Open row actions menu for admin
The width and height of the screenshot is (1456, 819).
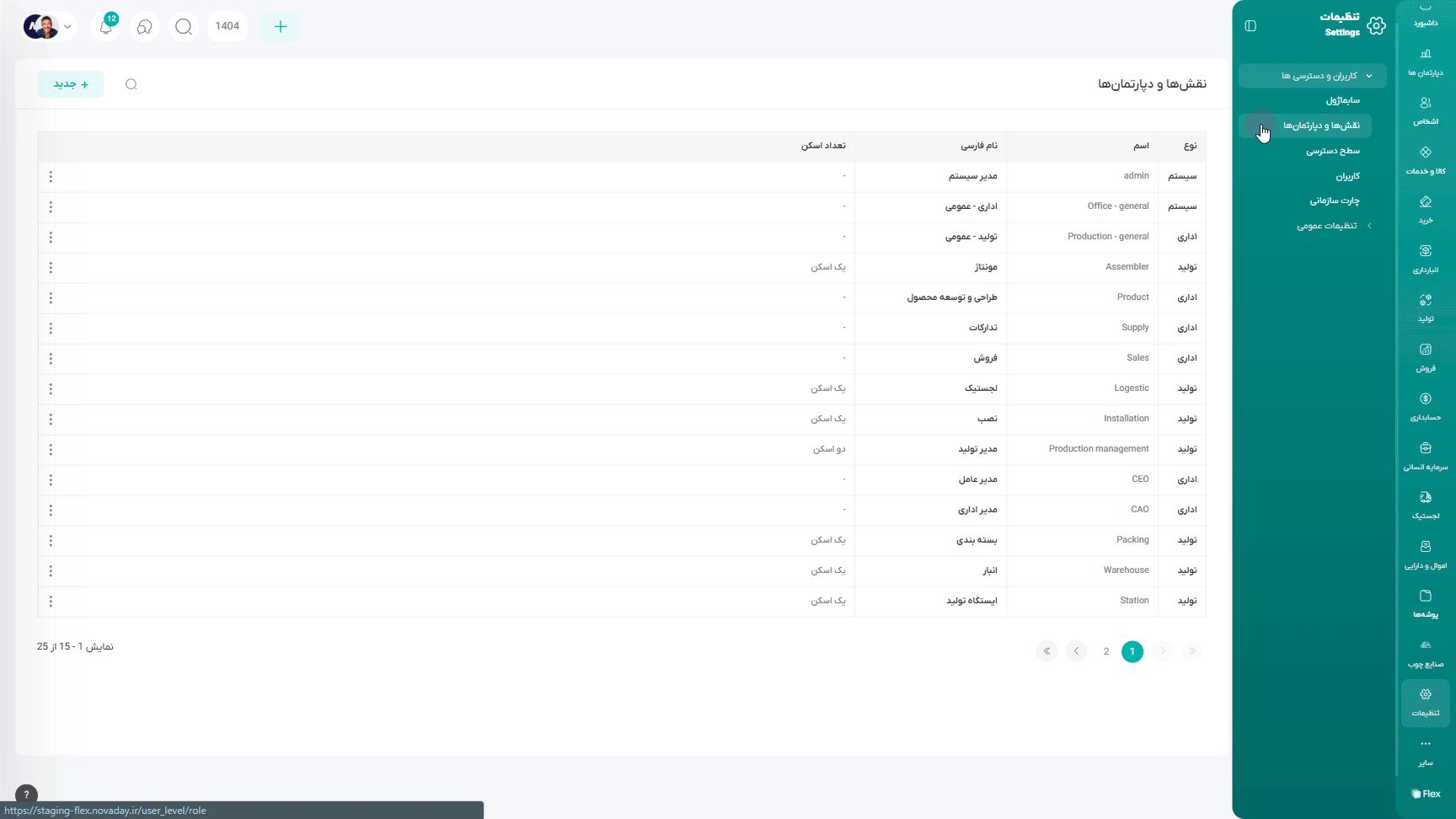coord(51,177)
